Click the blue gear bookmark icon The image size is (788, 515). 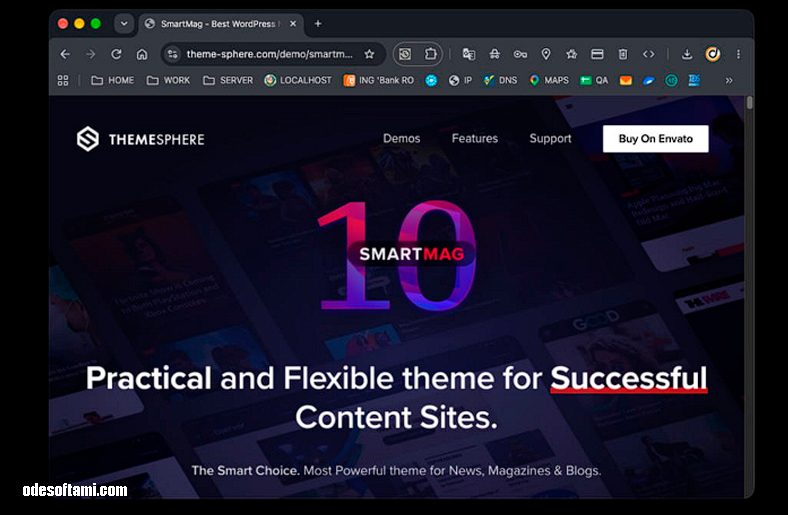pos(431,80)
